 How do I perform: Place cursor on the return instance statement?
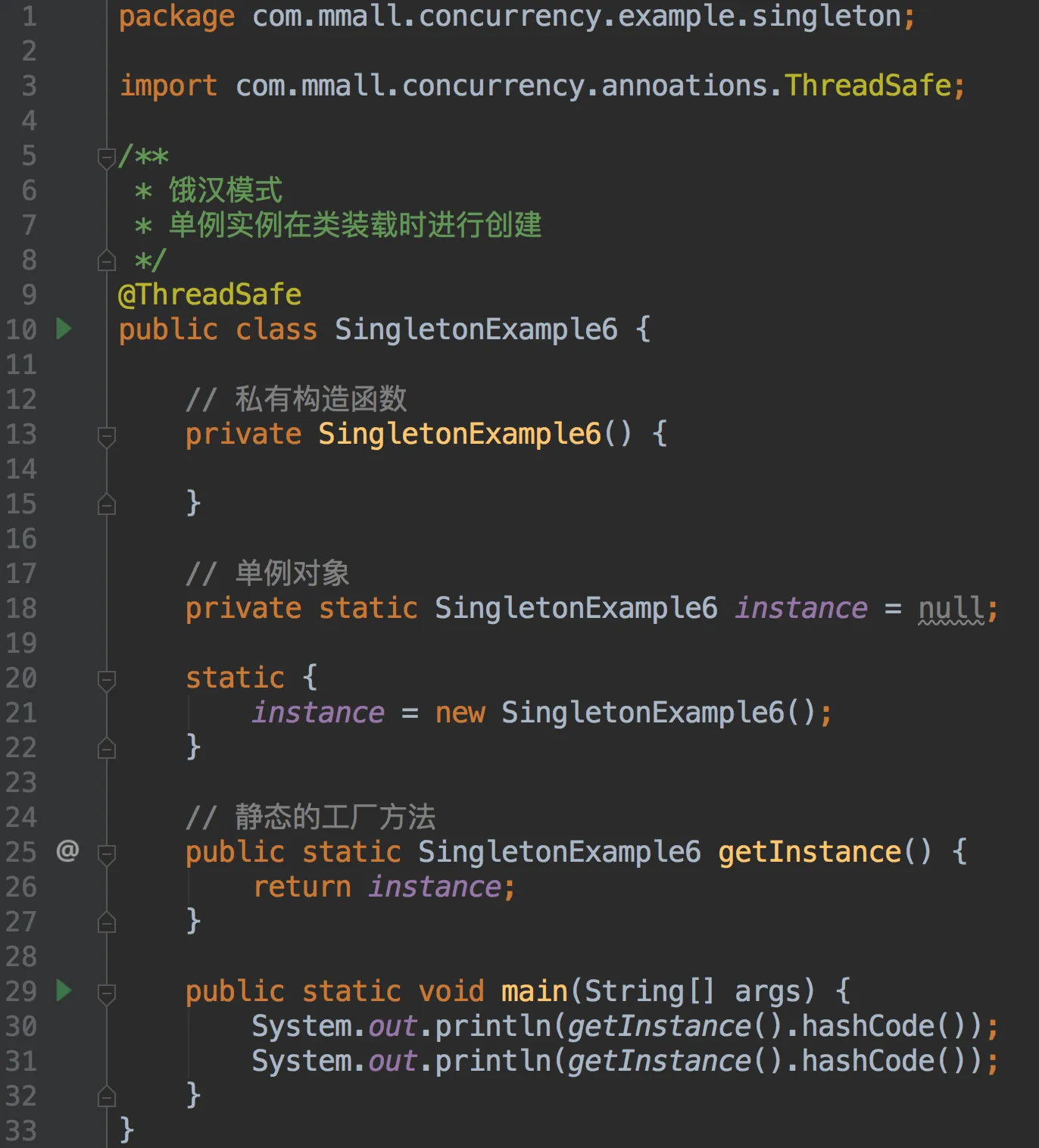point(384,887)
